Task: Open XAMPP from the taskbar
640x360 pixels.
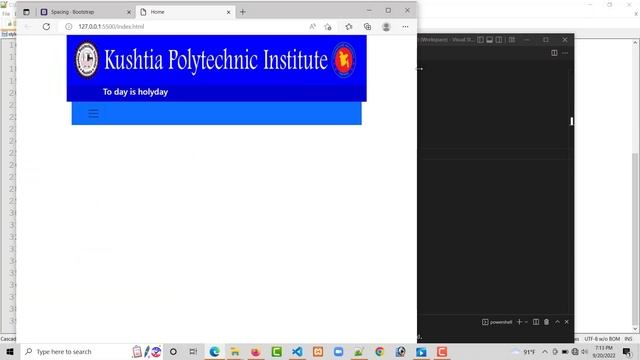Action: coord(318,351)
